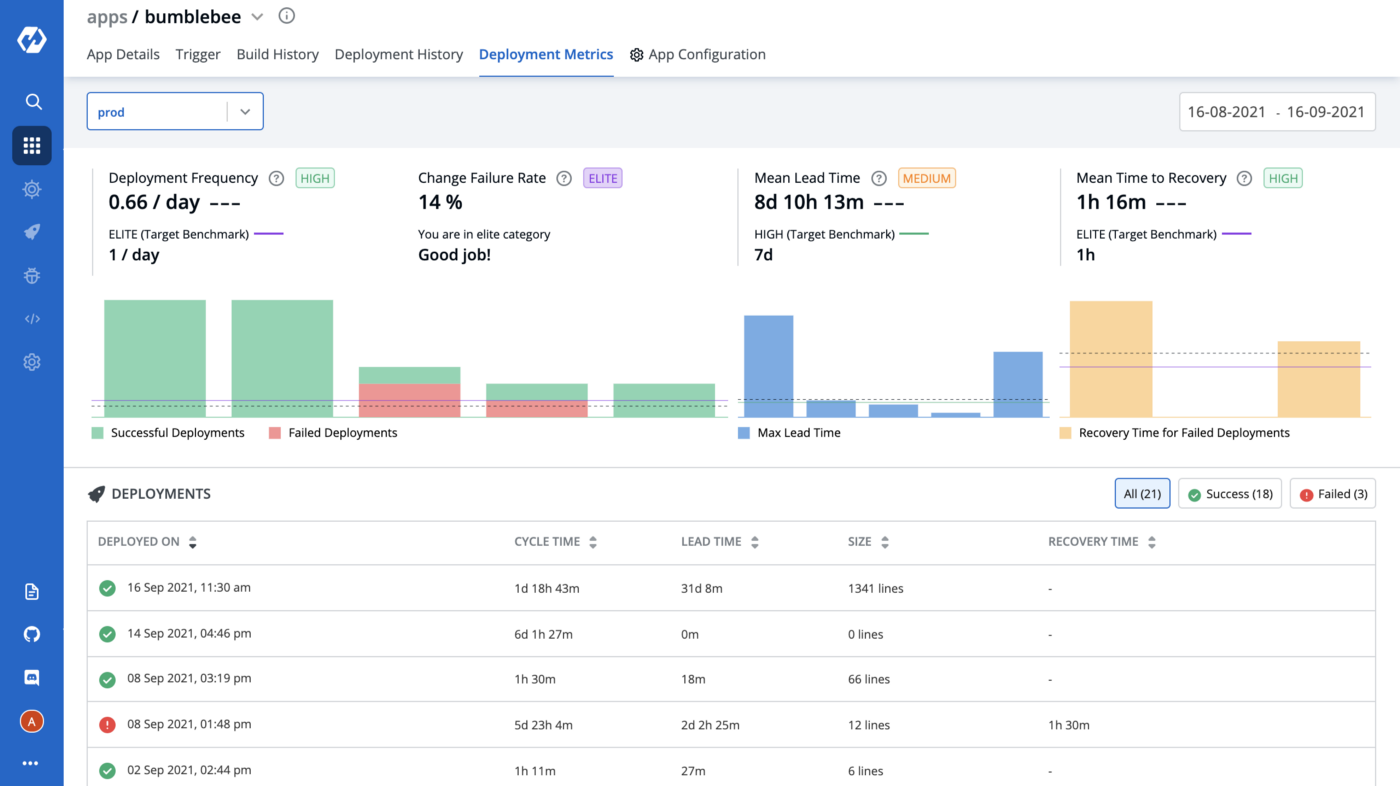Image resolution: width=1400 pixels, height=786 pixels.
Task: Click the info icon beside bumblebee
Action: tap(287, 16)
